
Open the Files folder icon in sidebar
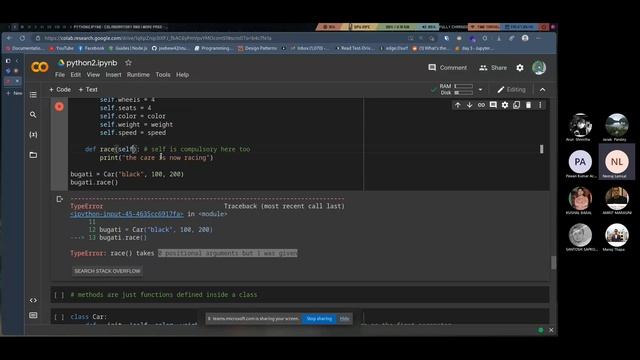click(33, 155)
